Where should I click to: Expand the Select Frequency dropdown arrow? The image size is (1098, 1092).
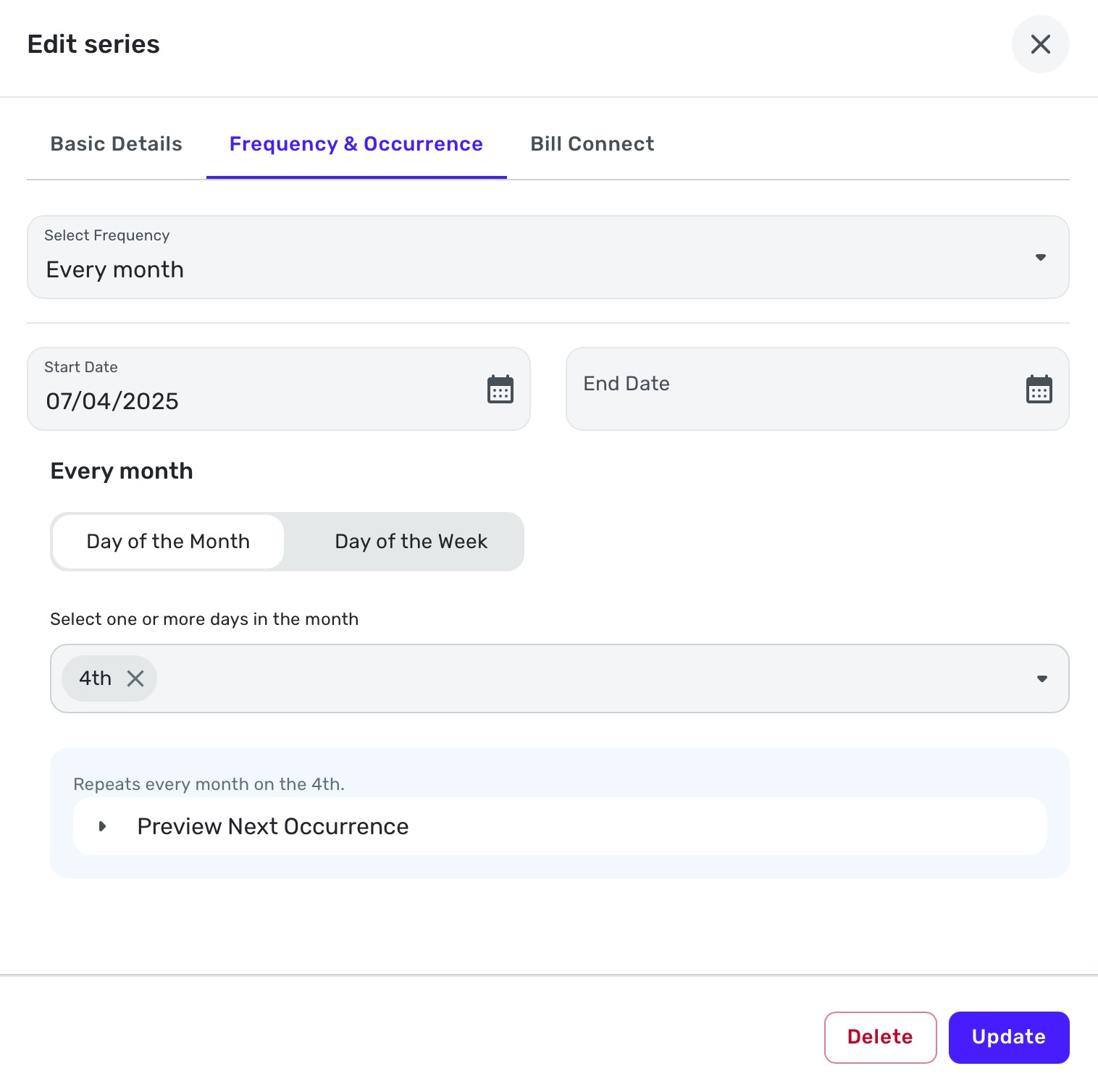[x=1040, y=257]
